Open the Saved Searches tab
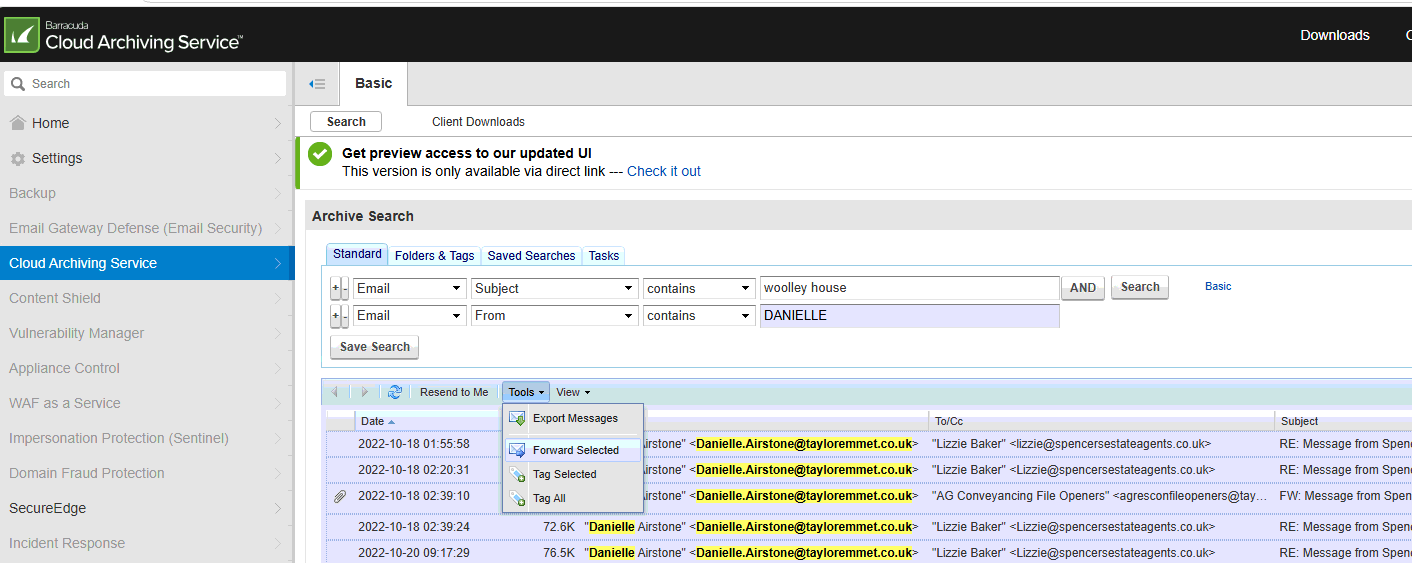Image resolution: width=1412 pixels, height=563 pixels. tap(531, 255)
